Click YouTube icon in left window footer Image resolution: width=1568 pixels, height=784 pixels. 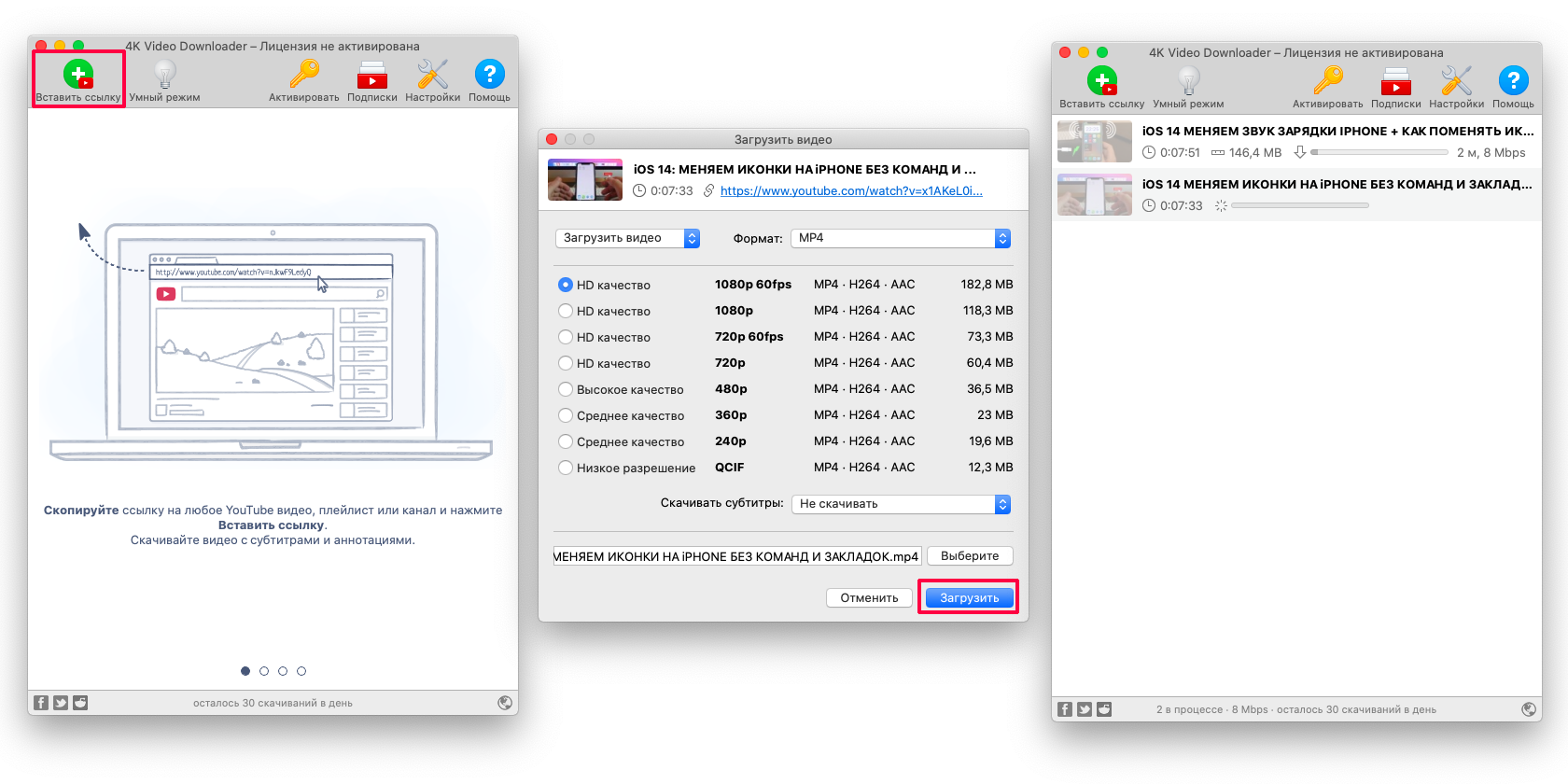tap(80, 703)
